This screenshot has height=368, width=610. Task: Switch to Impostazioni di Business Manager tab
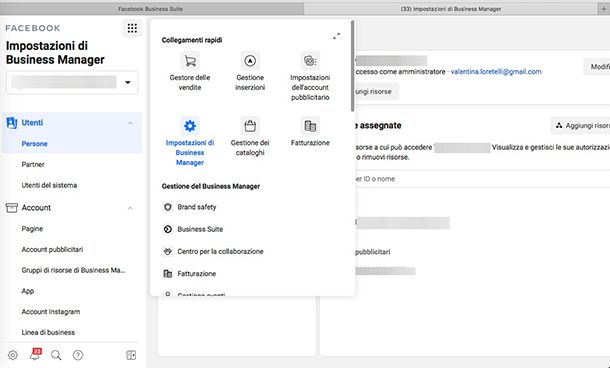(450, 9)
